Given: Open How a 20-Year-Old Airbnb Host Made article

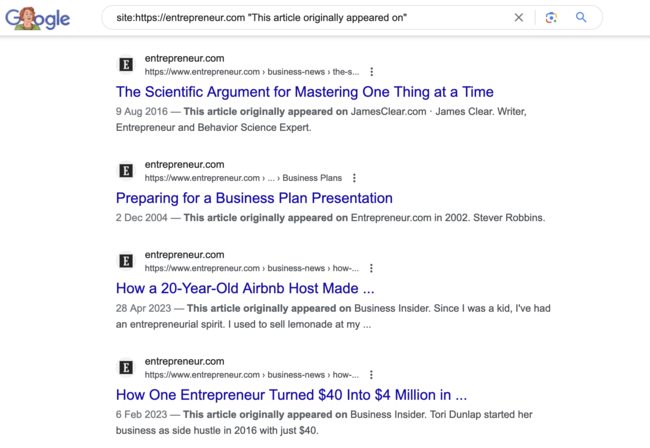Looking at the screenshot, I should coord(245,288).
